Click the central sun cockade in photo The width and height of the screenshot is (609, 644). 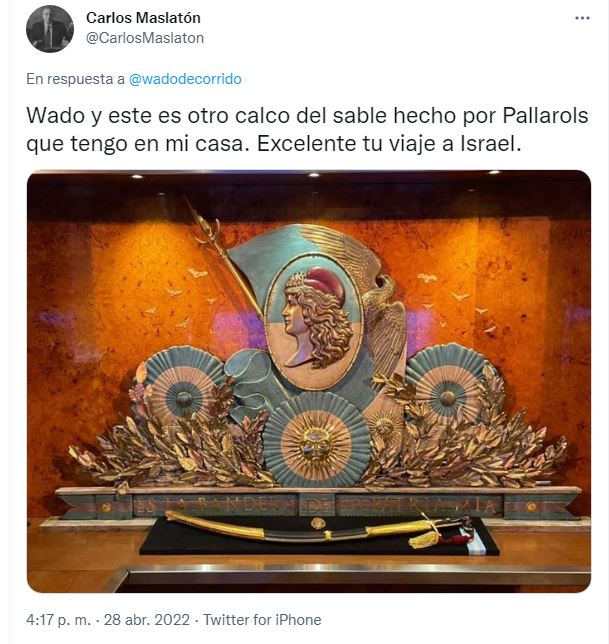[x=316, y=440]
